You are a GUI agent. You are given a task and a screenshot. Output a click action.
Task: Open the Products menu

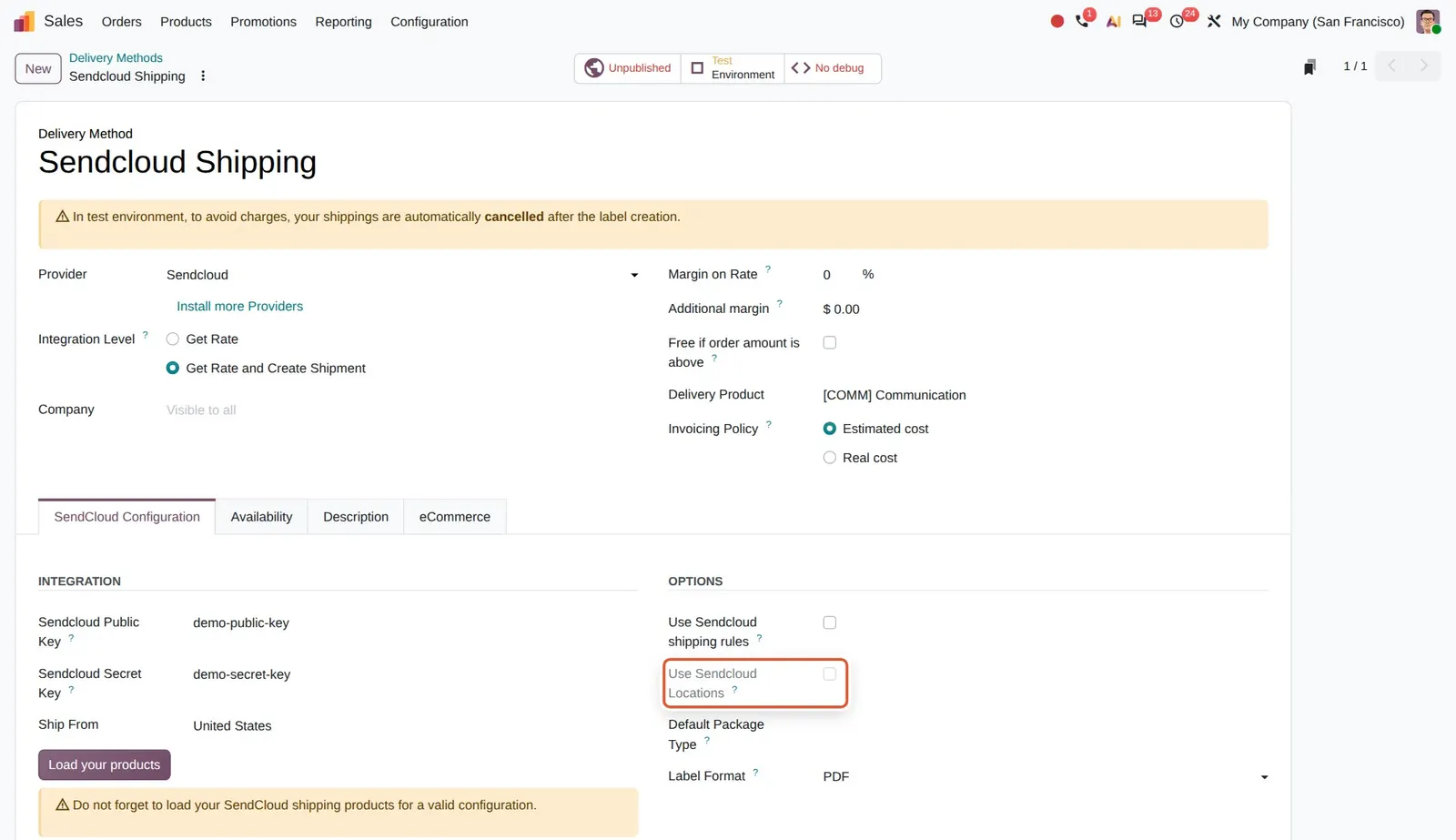click(x=186, y=21)
